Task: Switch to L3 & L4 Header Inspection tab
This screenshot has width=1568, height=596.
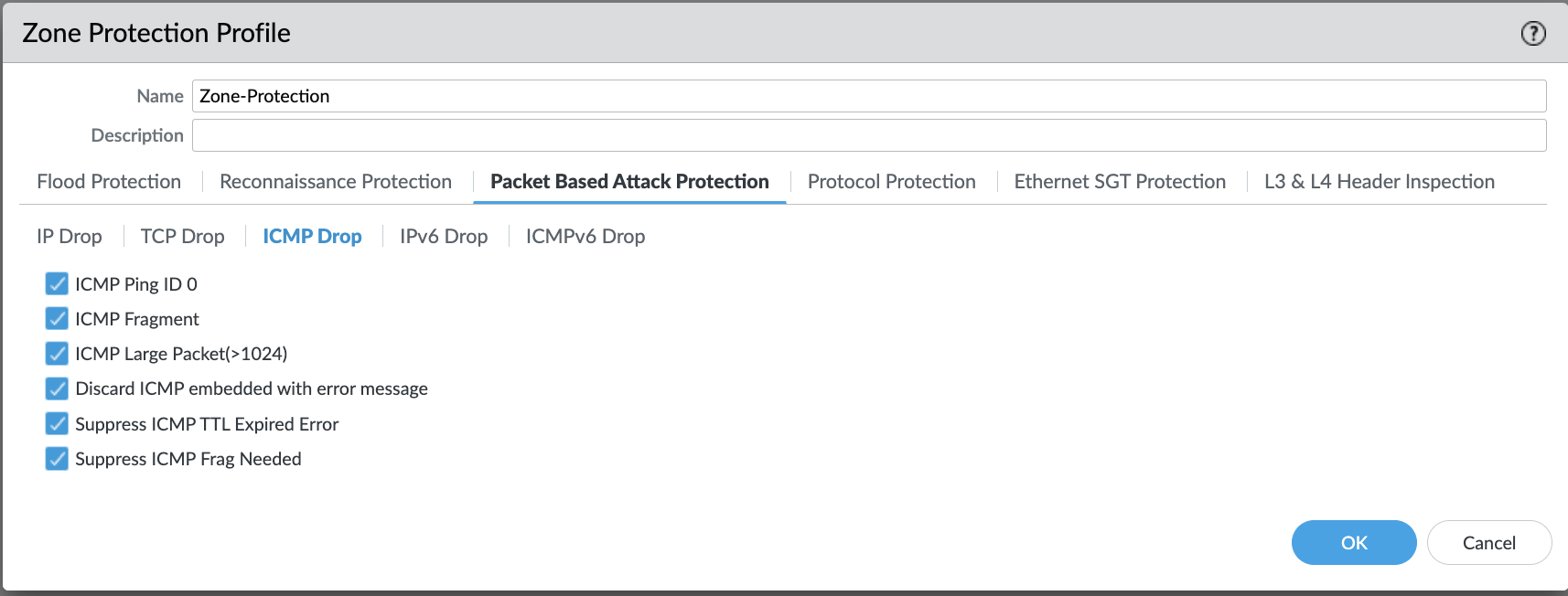Action: click(x=1380, y=181)
